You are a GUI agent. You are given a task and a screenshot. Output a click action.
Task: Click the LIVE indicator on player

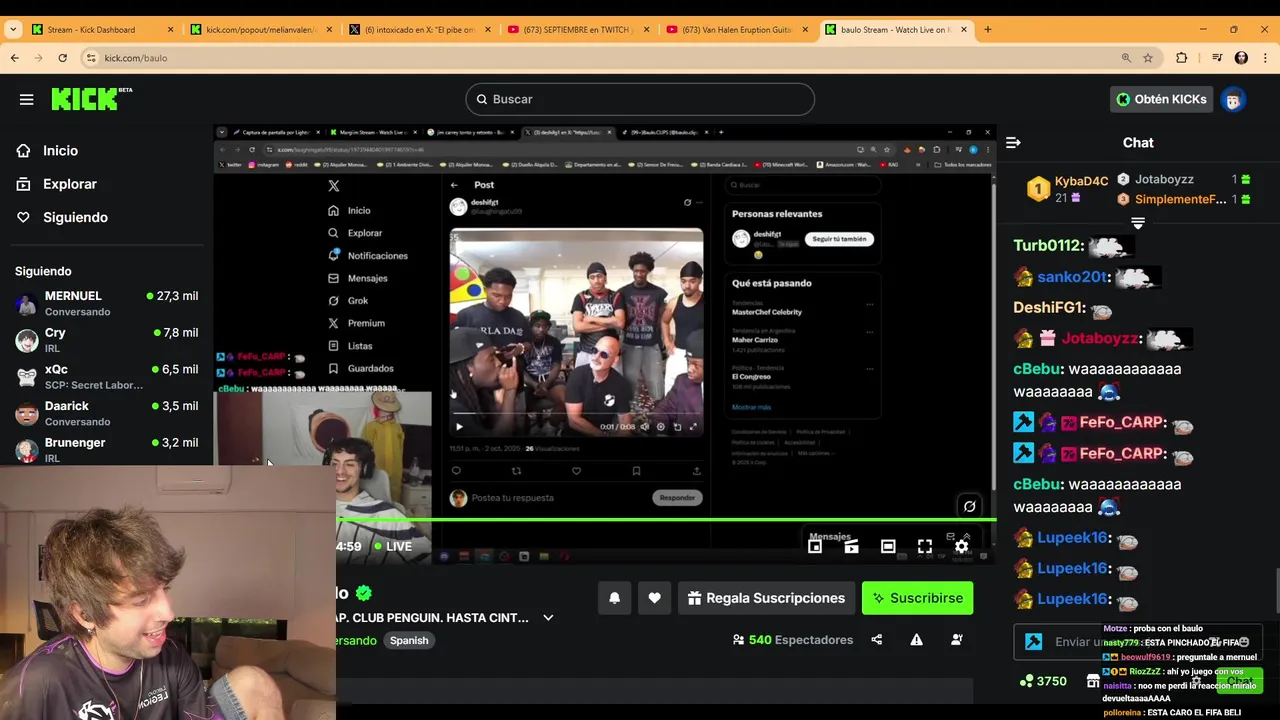point(392,547)
